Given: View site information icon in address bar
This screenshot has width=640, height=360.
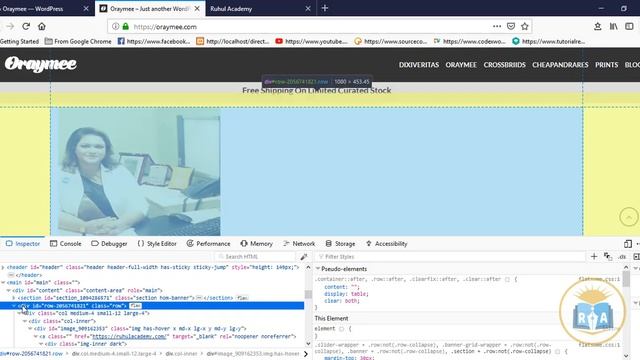Looking at the screenshot, I should pyautogui.click(x=116, y=27).
